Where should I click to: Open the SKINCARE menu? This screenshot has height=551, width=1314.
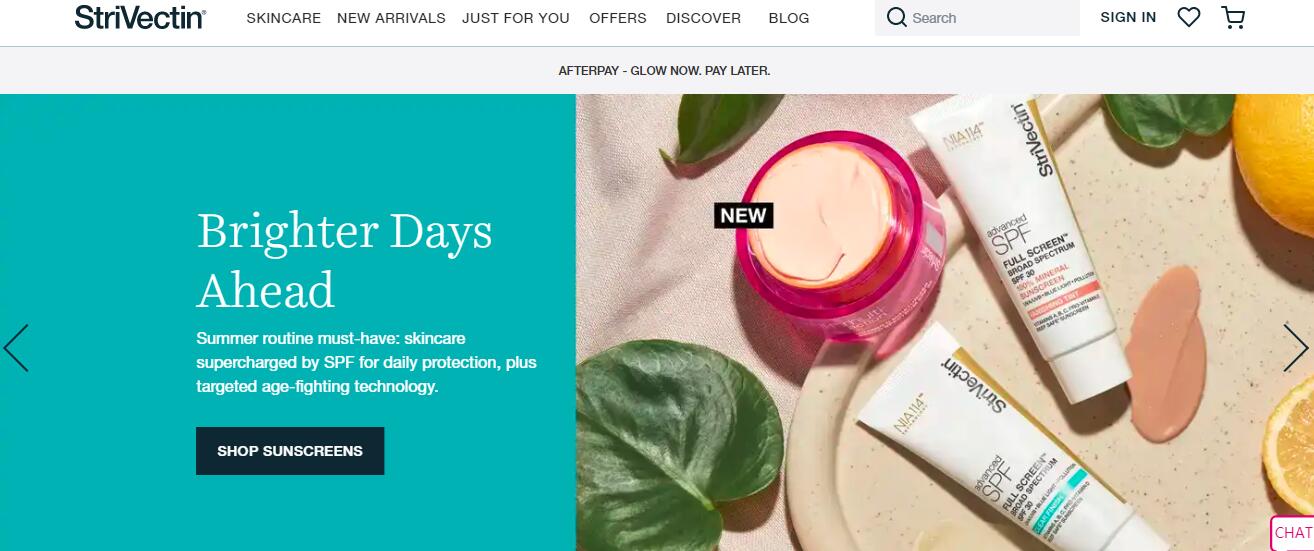[x=284, y=18]
